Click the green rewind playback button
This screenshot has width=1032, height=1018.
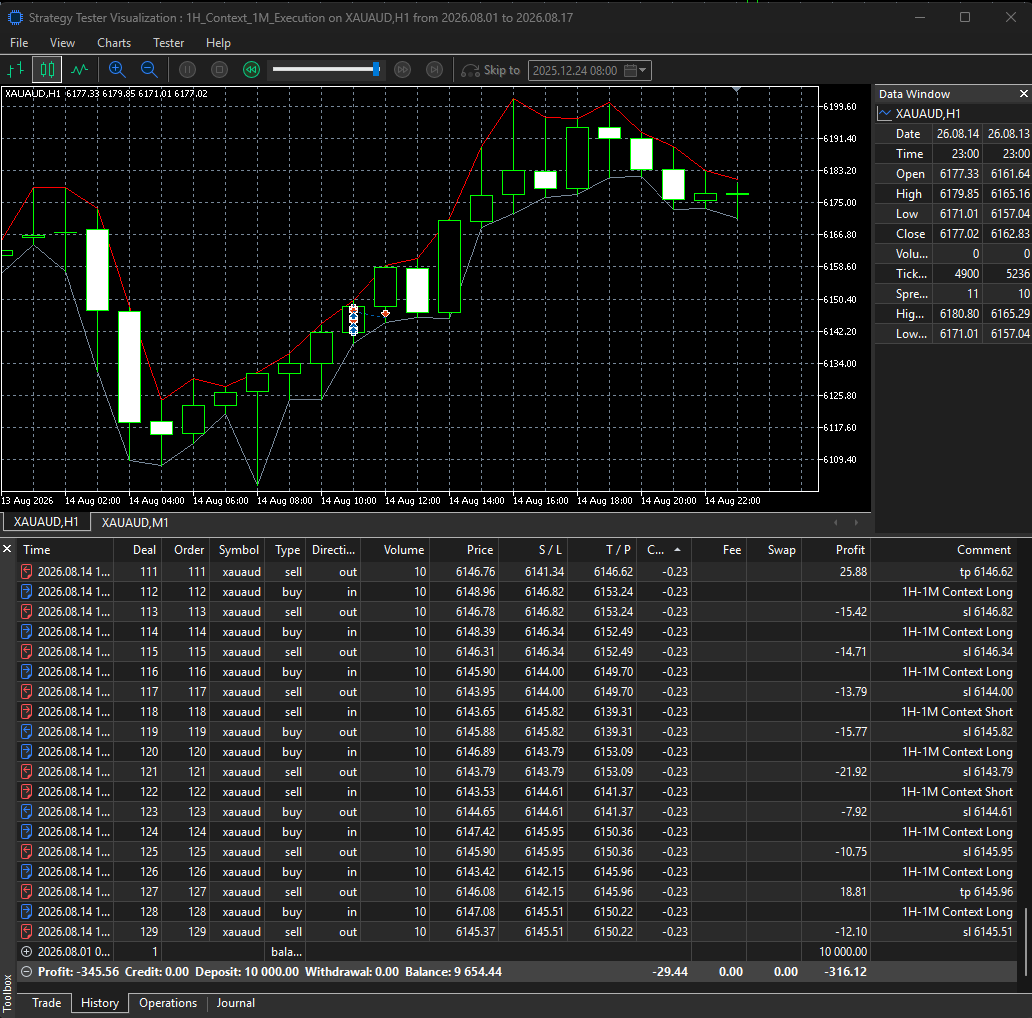251,70
